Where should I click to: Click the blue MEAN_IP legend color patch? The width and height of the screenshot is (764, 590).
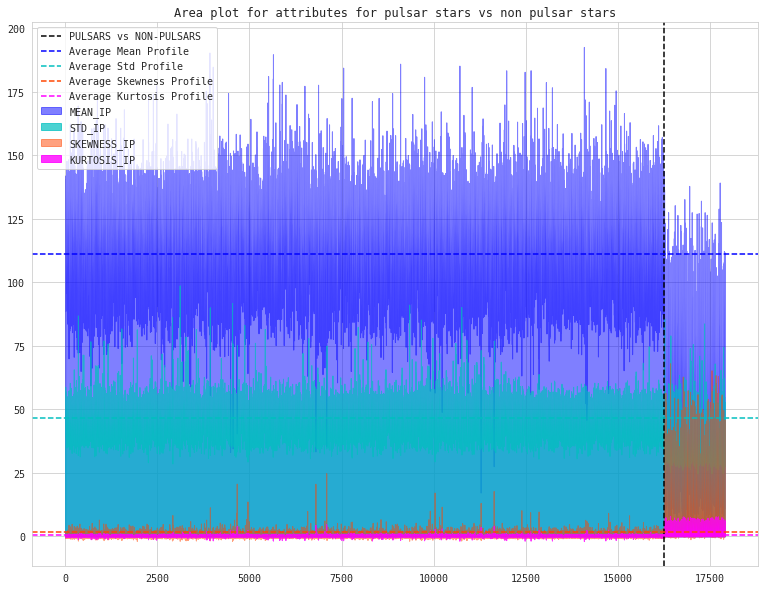51,111
